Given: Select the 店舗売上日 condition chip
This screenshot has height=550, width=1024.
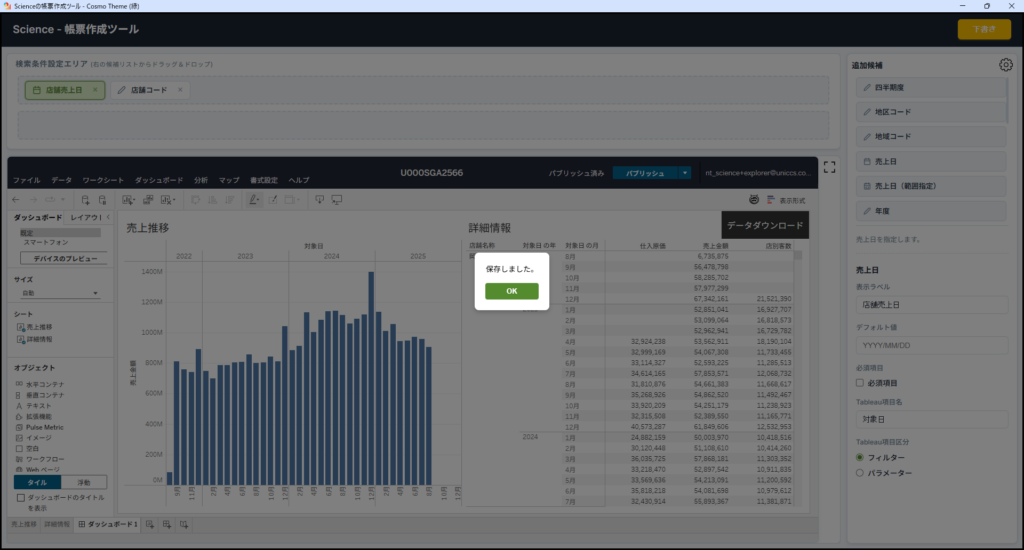Looking at the screenshot, I should (x=65, y=90).
